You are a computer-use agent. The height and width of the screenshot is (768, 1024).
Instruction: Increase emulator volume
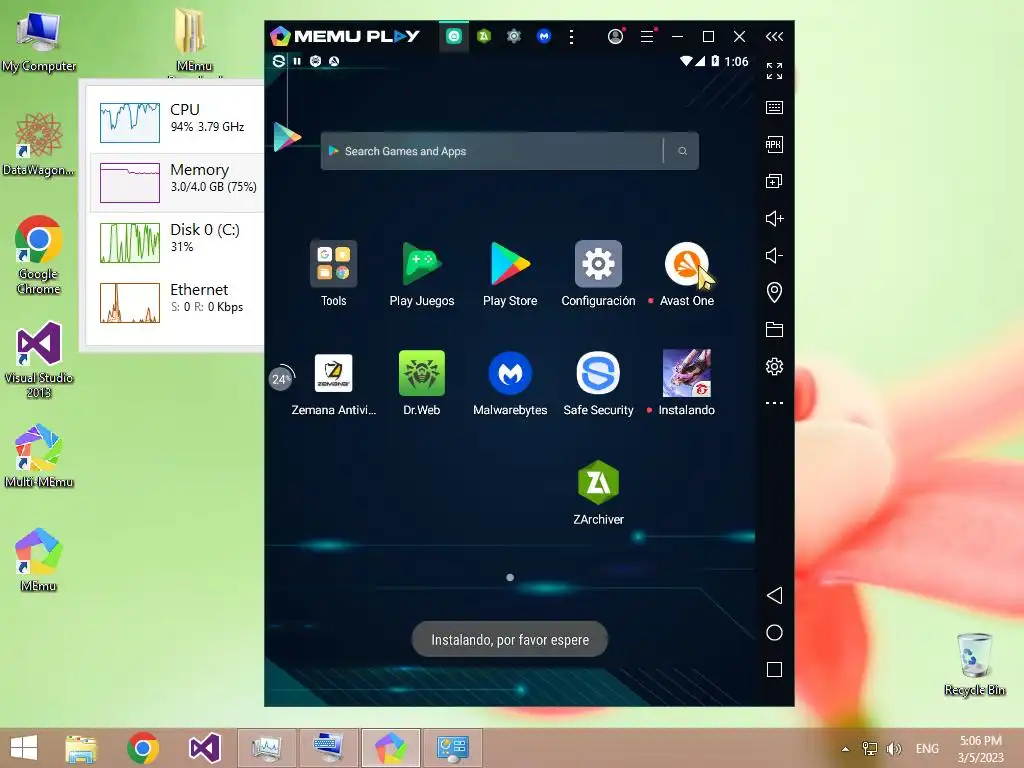[774, 218]
